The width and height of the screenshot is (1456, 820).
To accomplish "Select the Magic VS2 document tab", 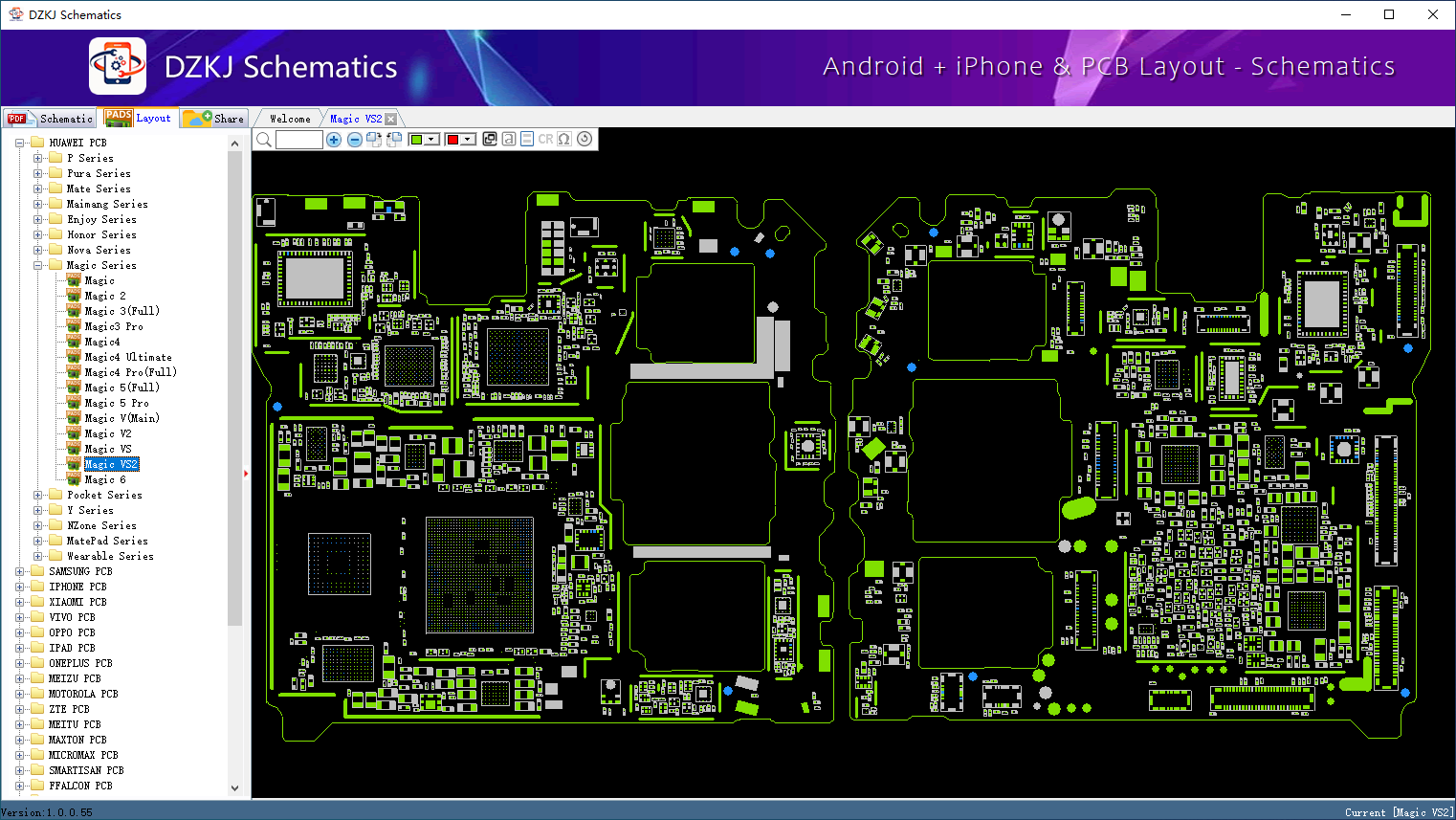I will click(355, 119).
